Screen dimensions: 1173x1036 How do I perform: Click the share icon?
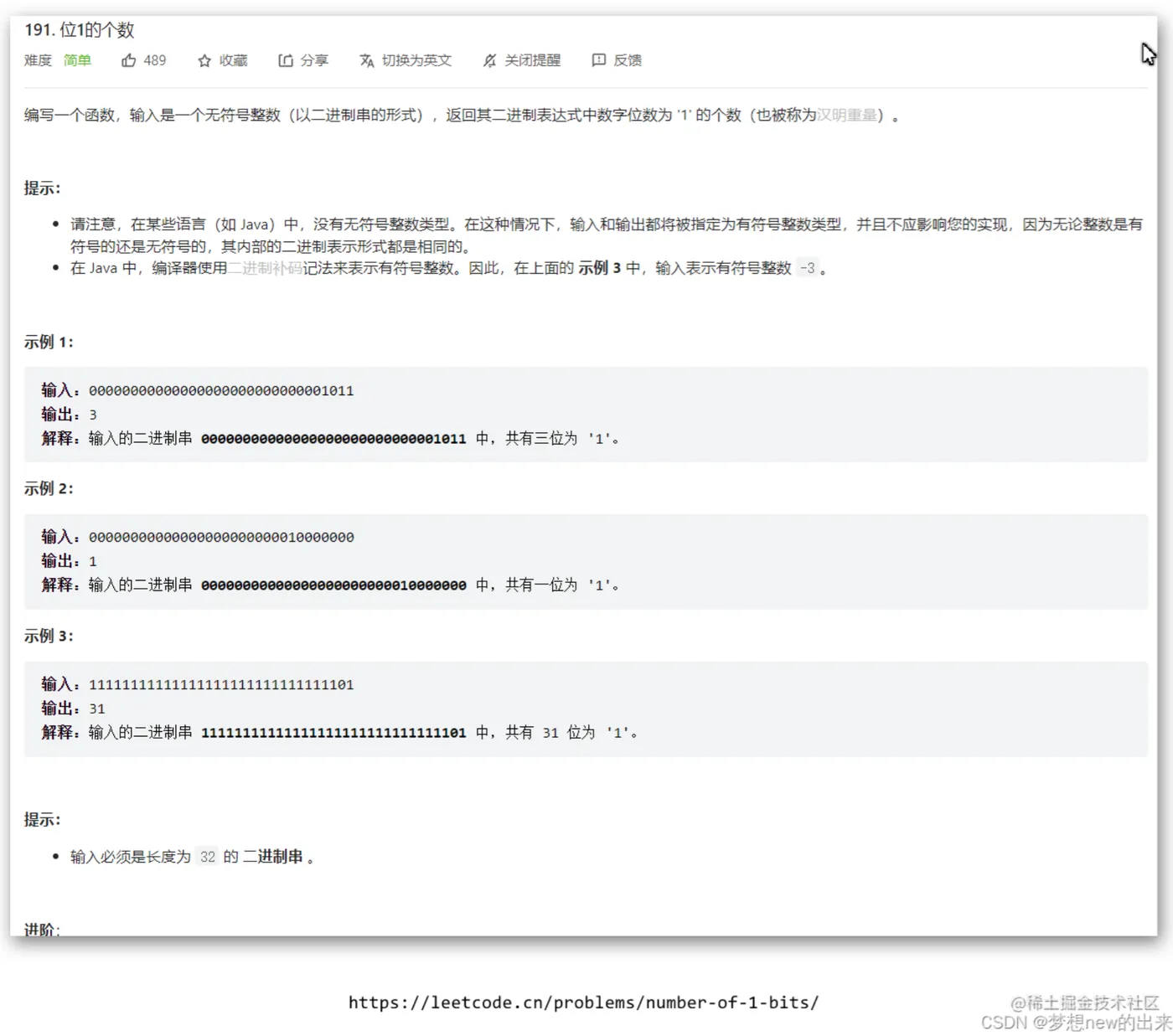coord(286,60)
